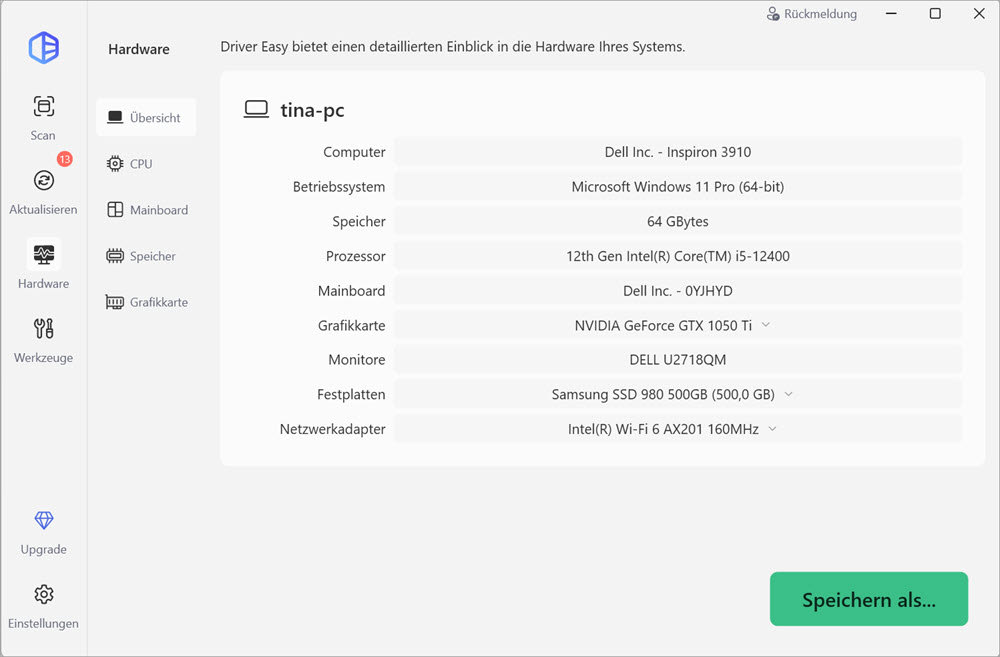This screenshot has width=1000, height=657.
Task: Click the Betriebssystem row label
Action: pyautogui.click(x=339, y=187)
